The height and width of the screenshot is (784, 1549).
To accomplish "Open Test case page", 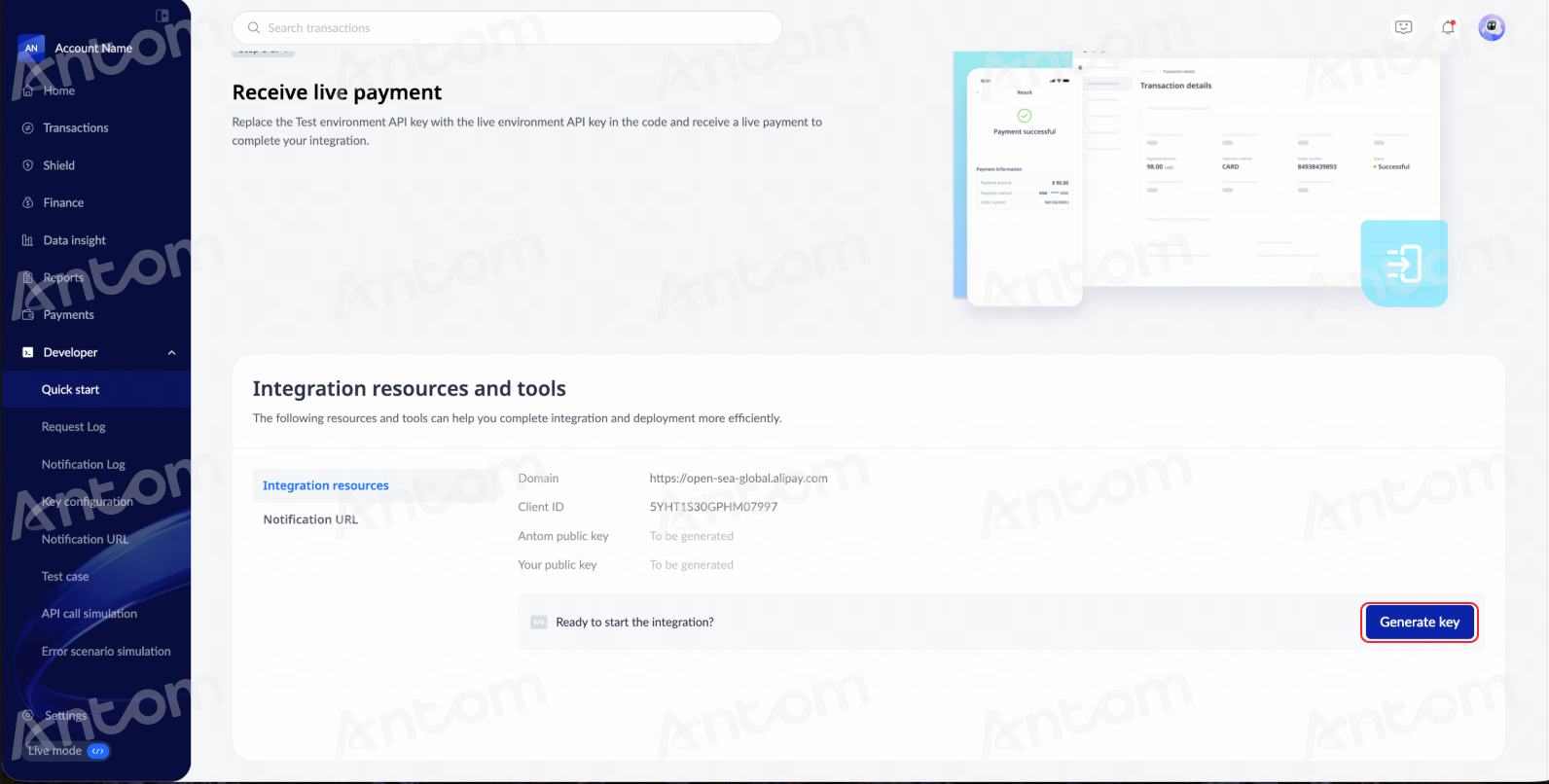I will [x=65, y=577].
